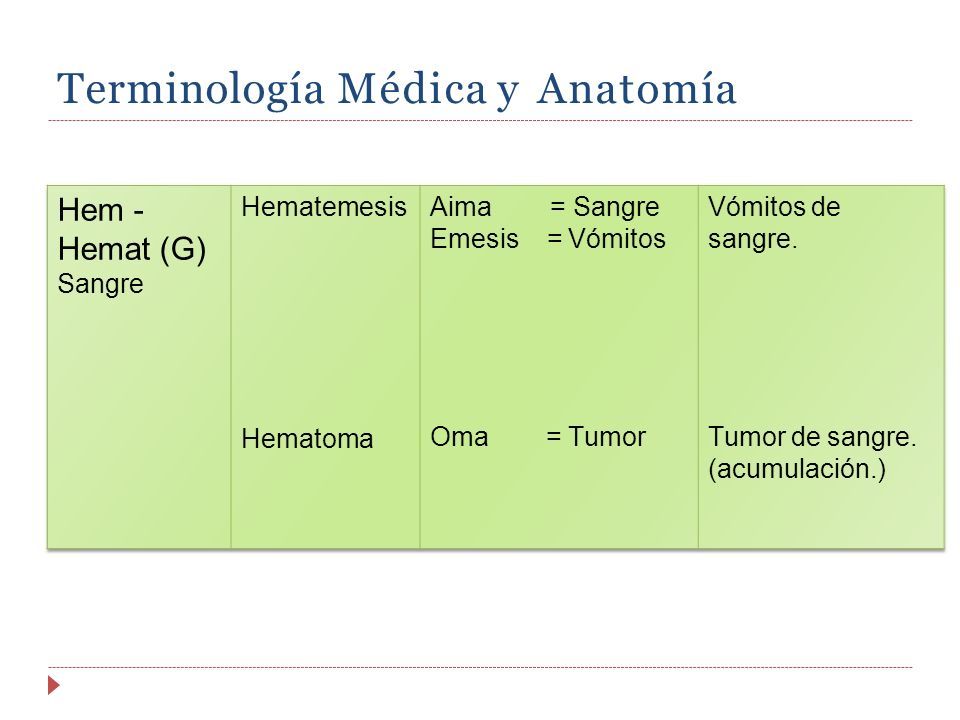This screenshot has width=960, height=720.
Task: Click the dashed red line near the bottom
Action: [480, 667]
